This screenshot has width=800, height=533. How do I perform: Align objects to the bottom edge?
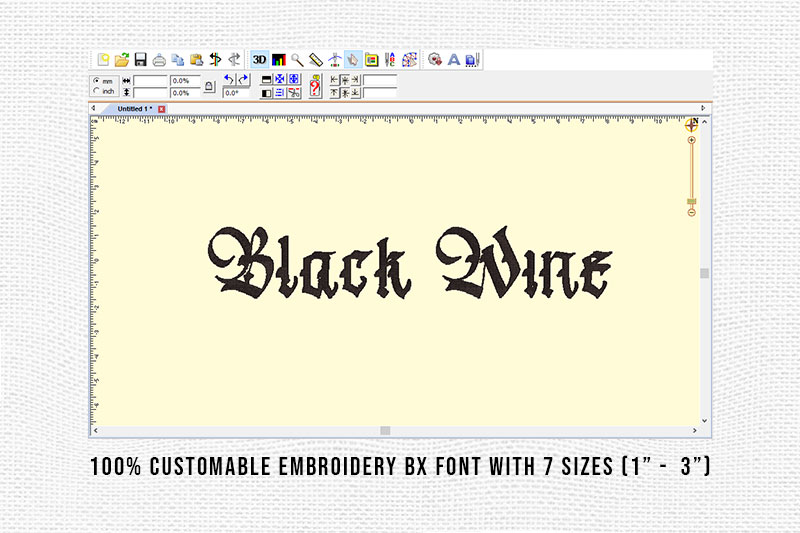pyautogui.click(x=356, y=93)
